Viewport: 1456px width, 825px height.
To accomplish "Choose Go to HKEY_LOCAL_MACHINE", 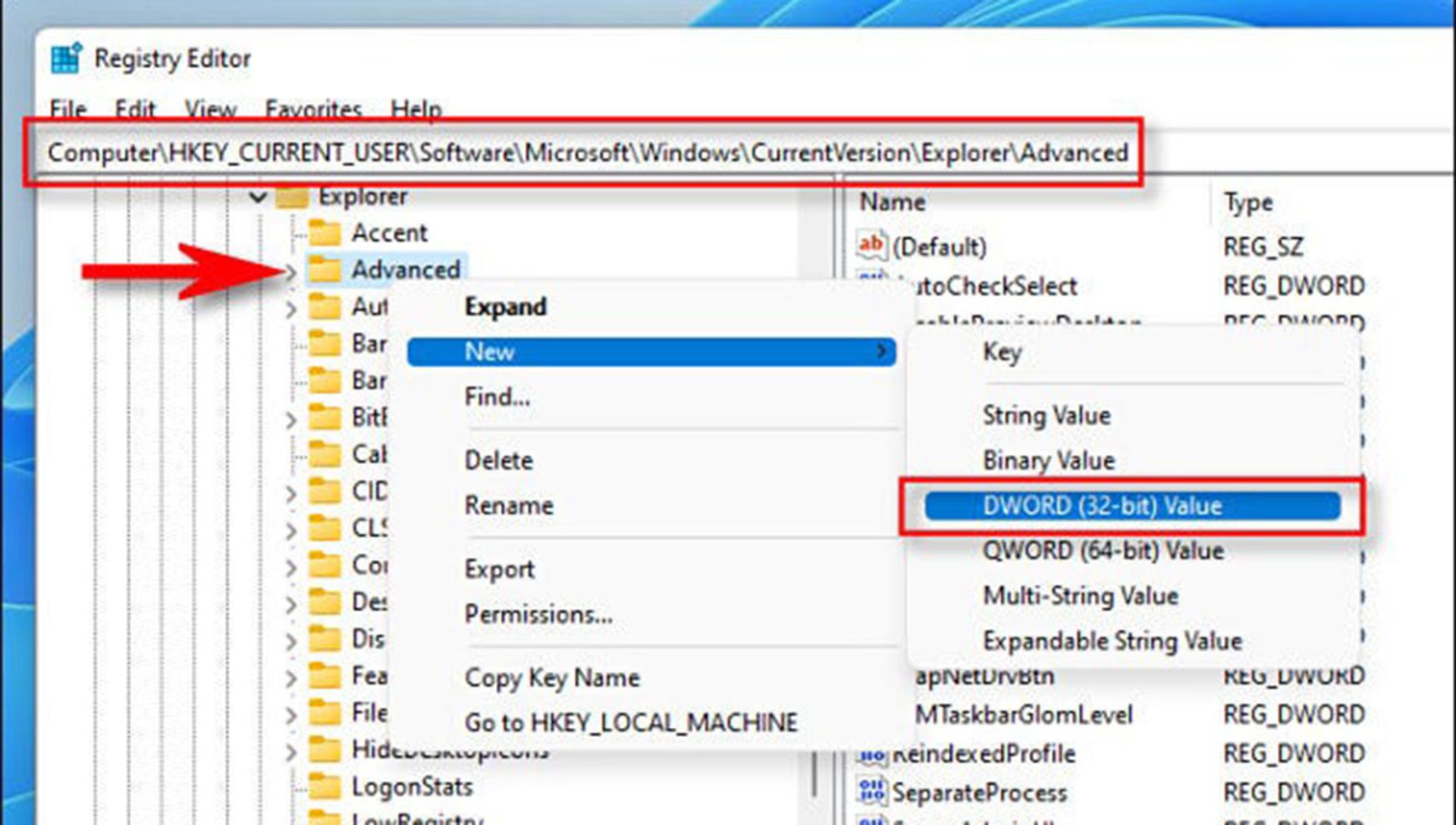I will point(630,723).
